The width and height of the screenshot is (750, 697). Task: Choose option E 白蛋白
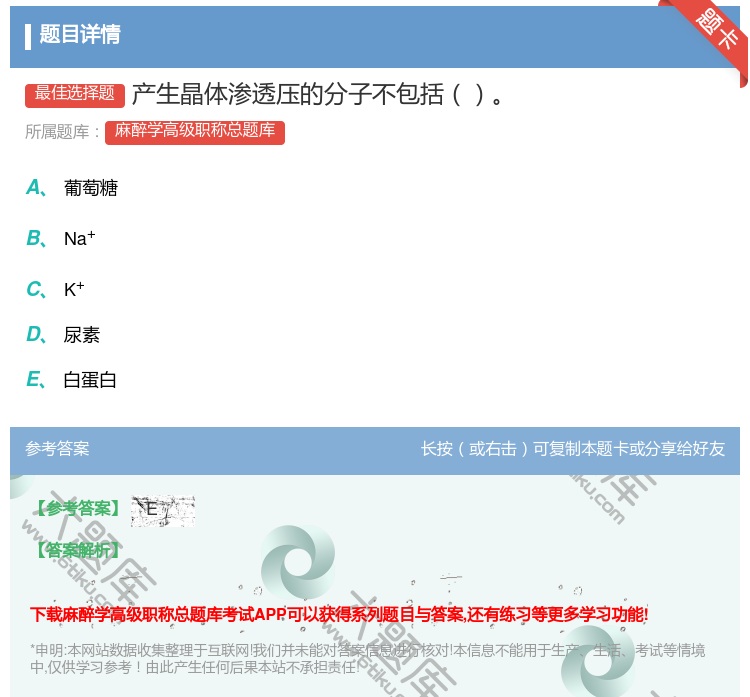[x=90, y=380]
